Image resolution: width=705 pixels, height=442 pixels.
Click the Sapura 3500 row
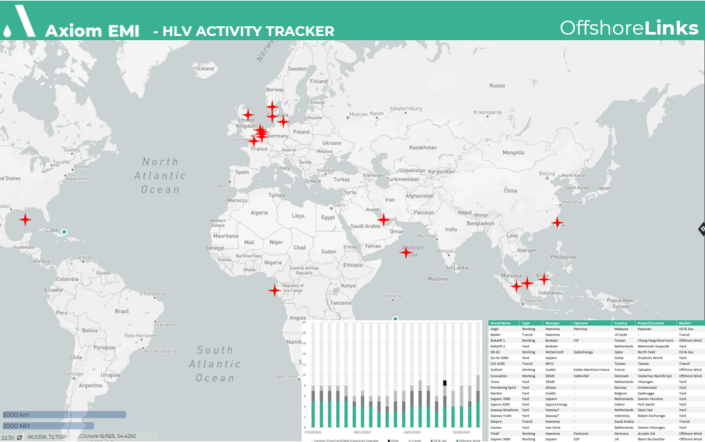(x=597, y=404)
